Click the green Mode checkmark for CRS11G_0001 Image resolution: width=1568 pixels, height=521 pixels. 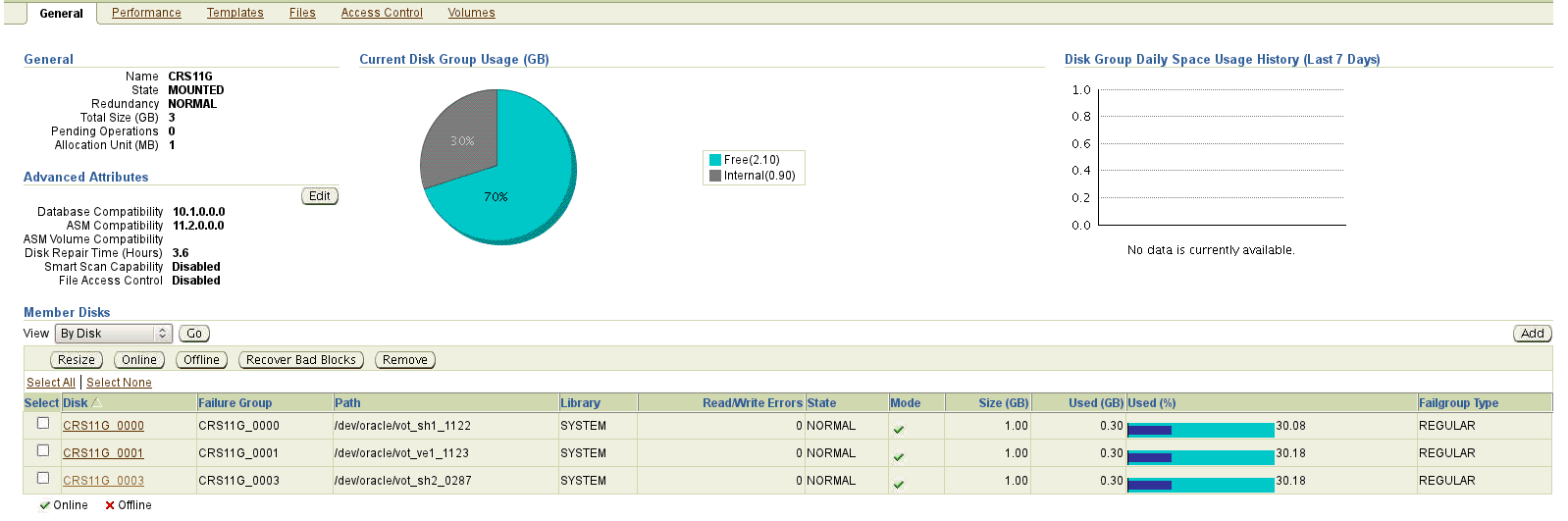click(x=898, y=456)
